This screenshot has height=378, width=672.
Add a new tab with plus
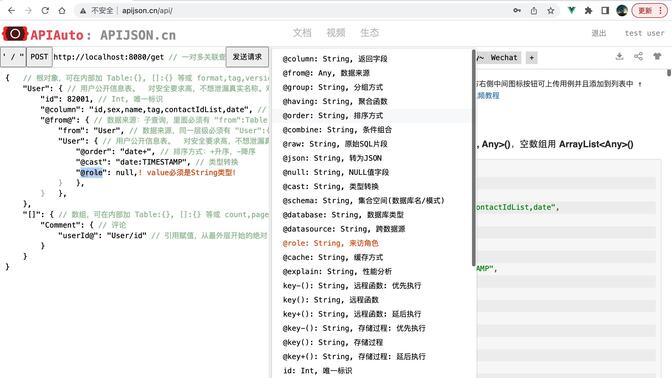pyautogui.click(x=531, y=57)
